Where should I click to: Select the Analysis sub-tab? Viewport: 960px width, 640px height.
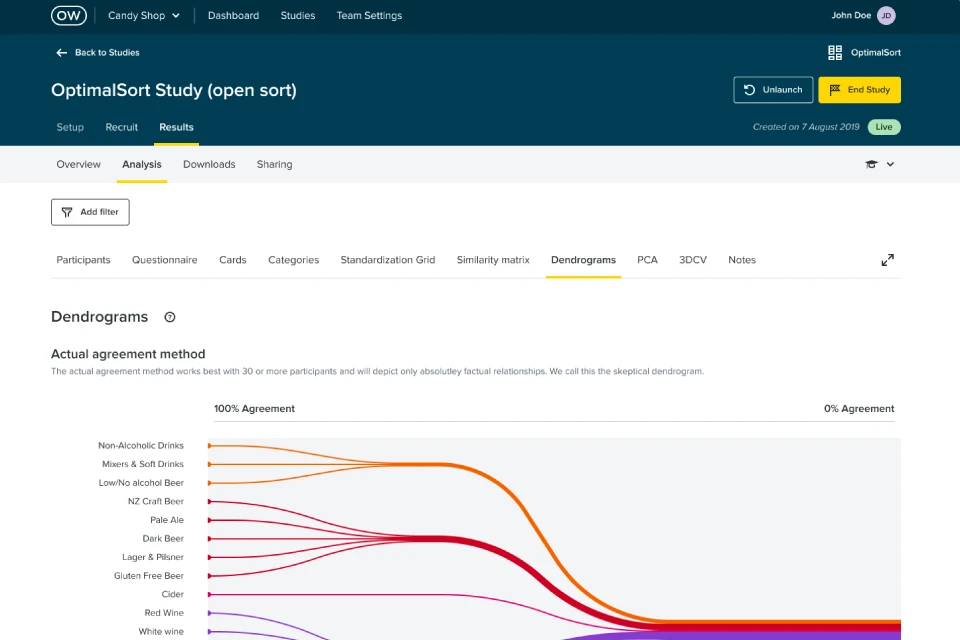141,164
